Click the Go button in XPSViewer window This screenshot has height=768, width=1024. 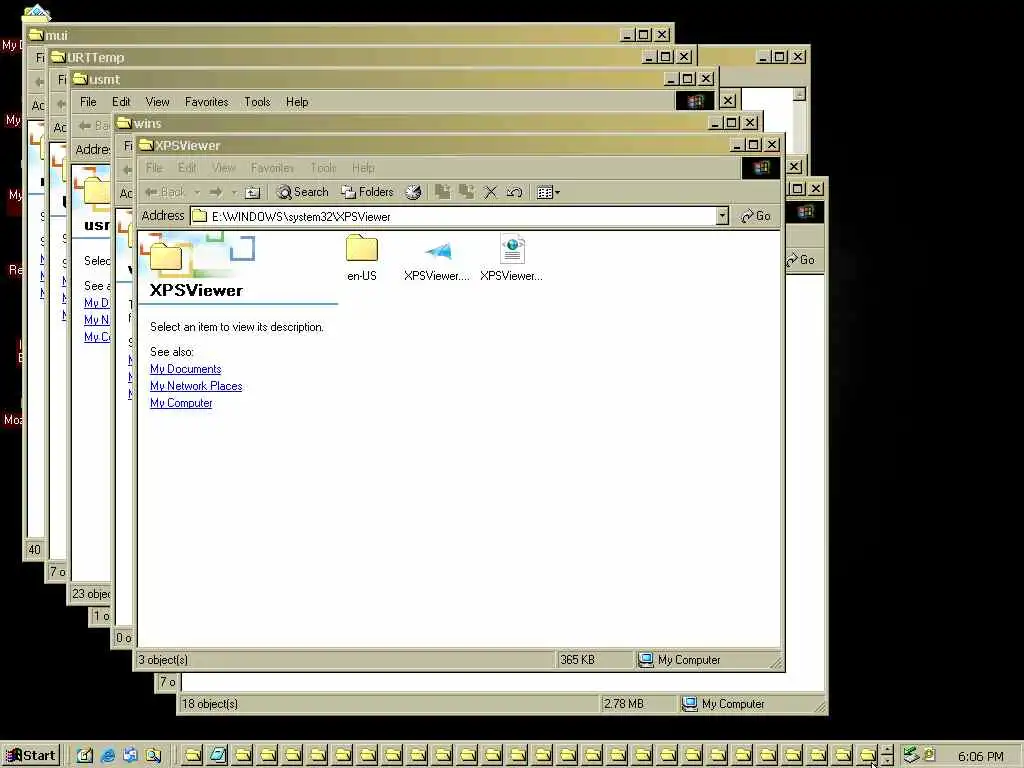coord(756,216)
